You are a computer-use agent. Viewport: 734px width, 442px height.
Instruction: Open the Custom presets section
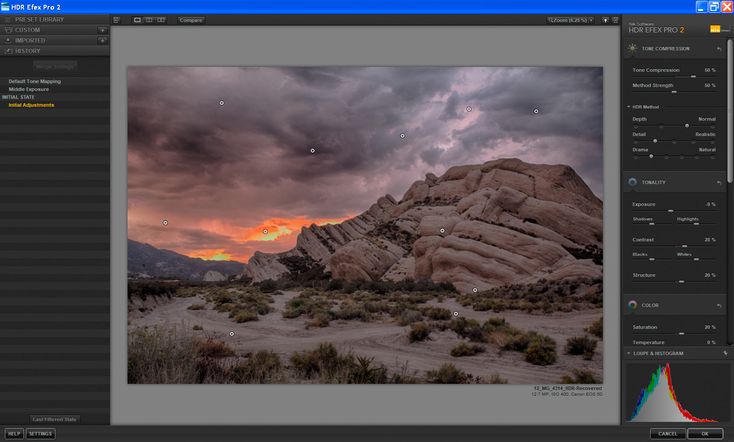coord(28,30)
